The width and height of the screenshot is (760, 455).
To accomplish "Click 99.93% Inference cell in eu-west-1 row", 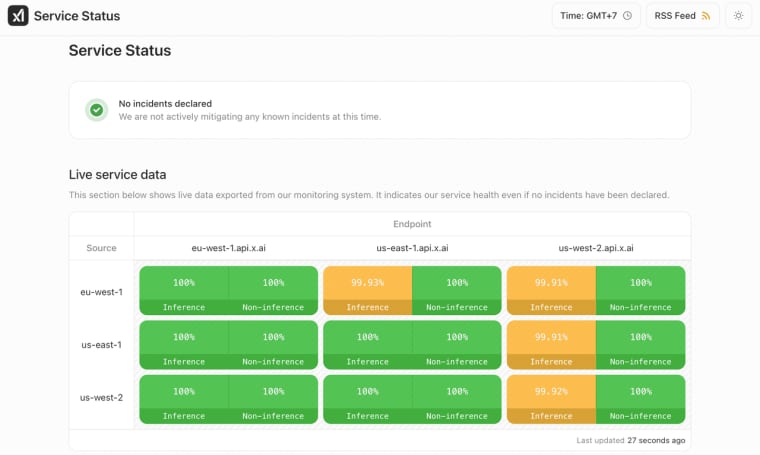I will [367, 291].
